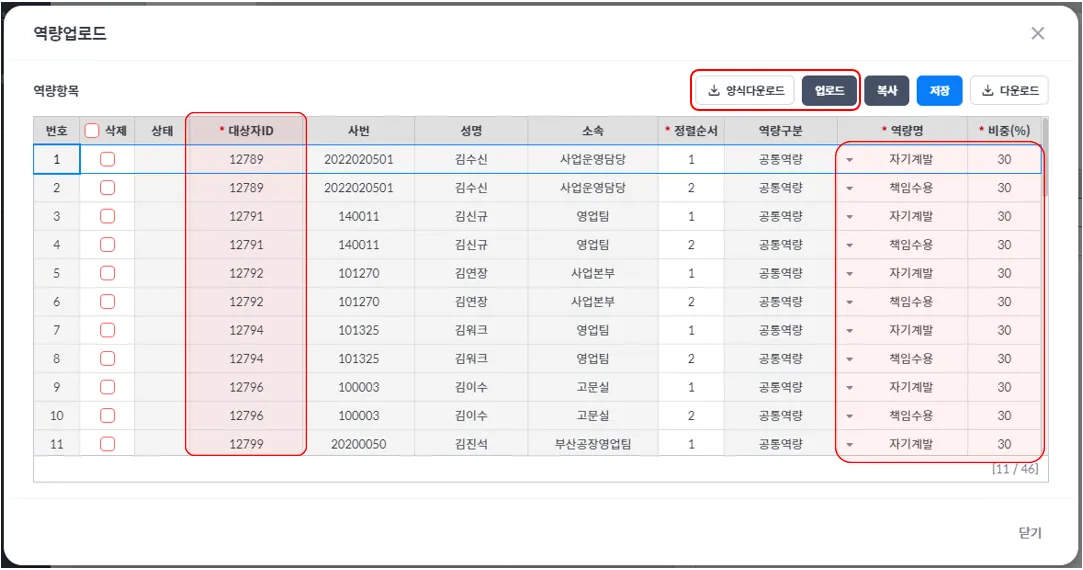Select row number 1 cell
Viewport: 1083px width, 570px height.
click(57, 160)
